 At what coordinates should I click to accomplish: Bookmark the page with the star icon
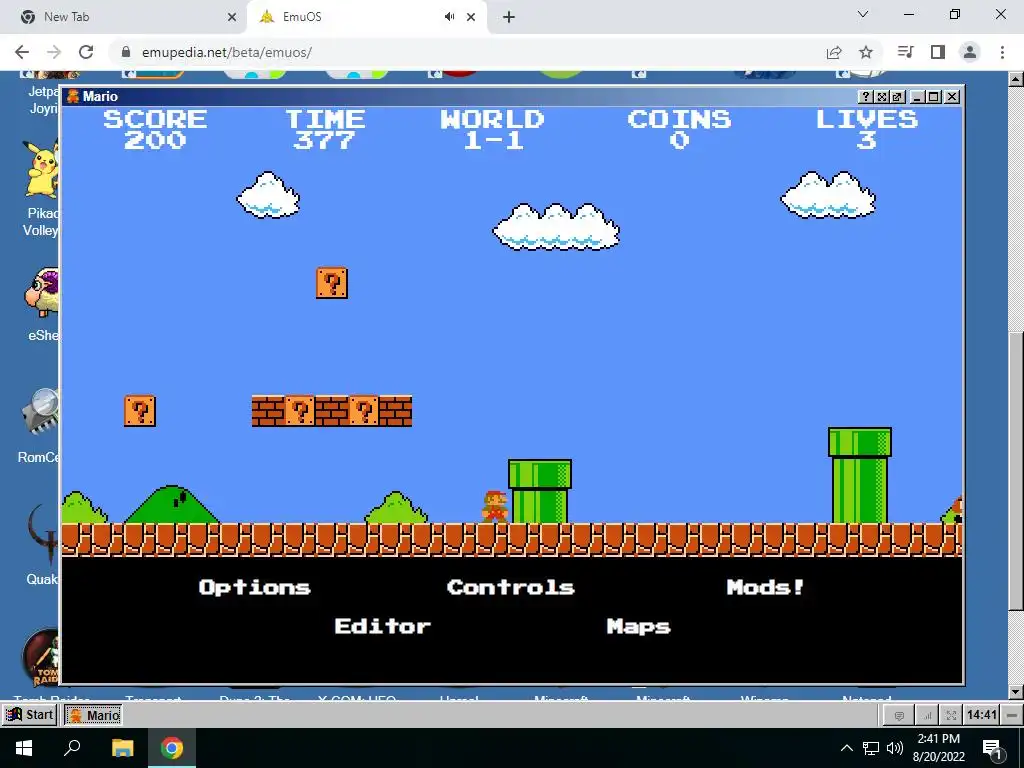pos(866,52)
